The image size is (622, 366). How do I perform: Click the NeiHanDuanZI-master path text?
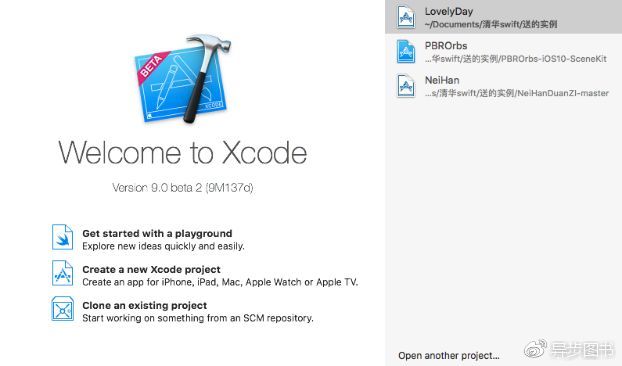point(516,93)
